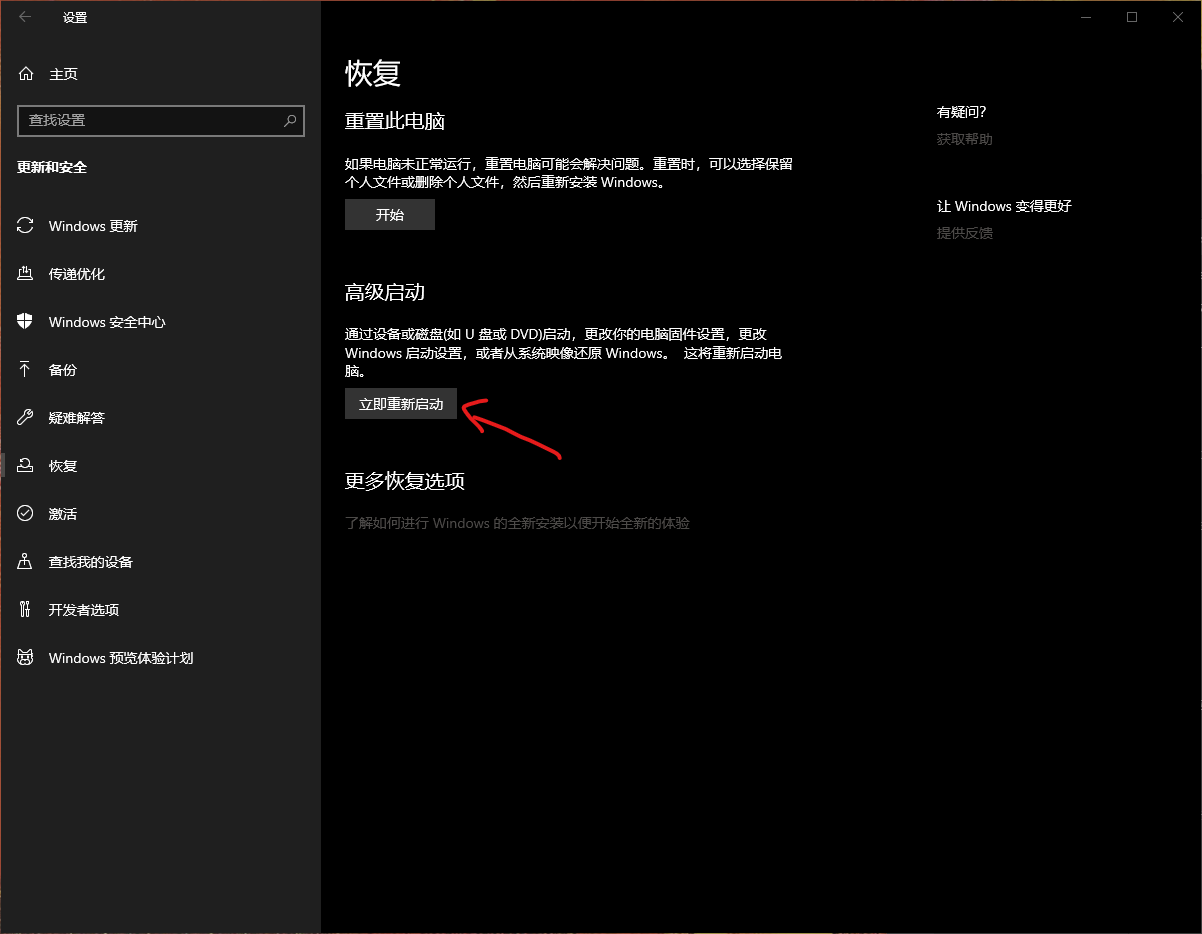Open the Windows 全新安装 info link

coord(517,523)
